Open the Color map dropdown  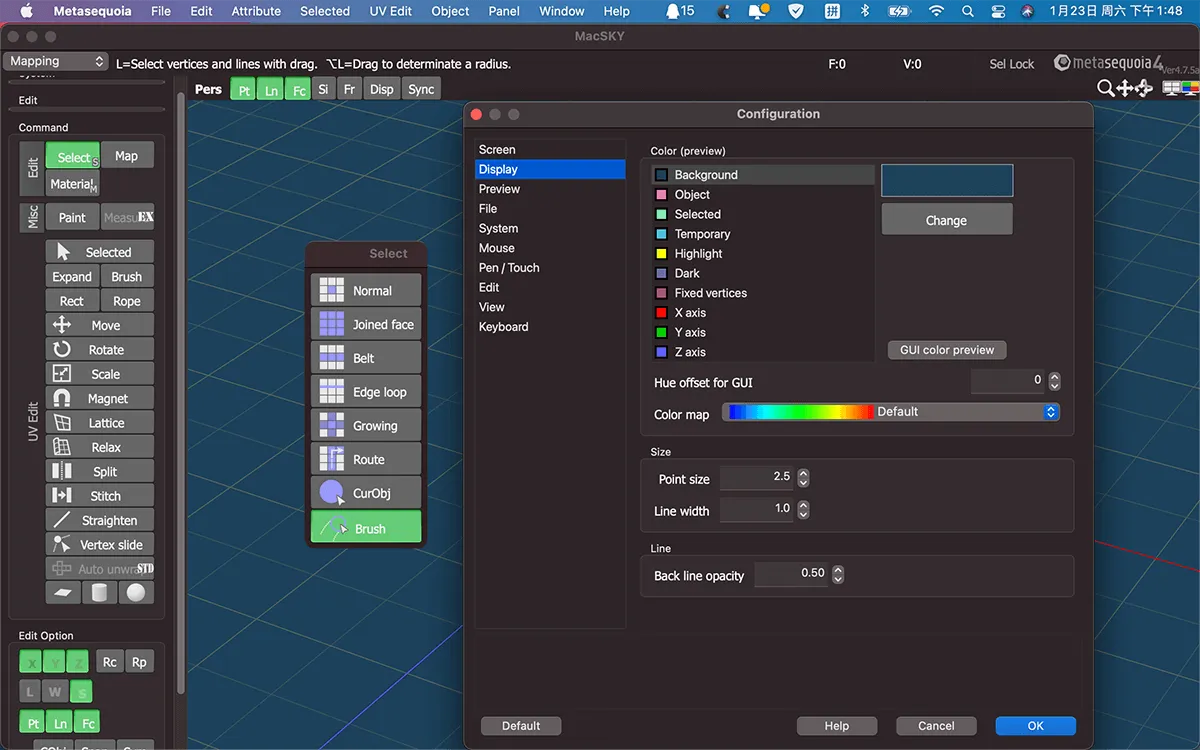point(890,412)
